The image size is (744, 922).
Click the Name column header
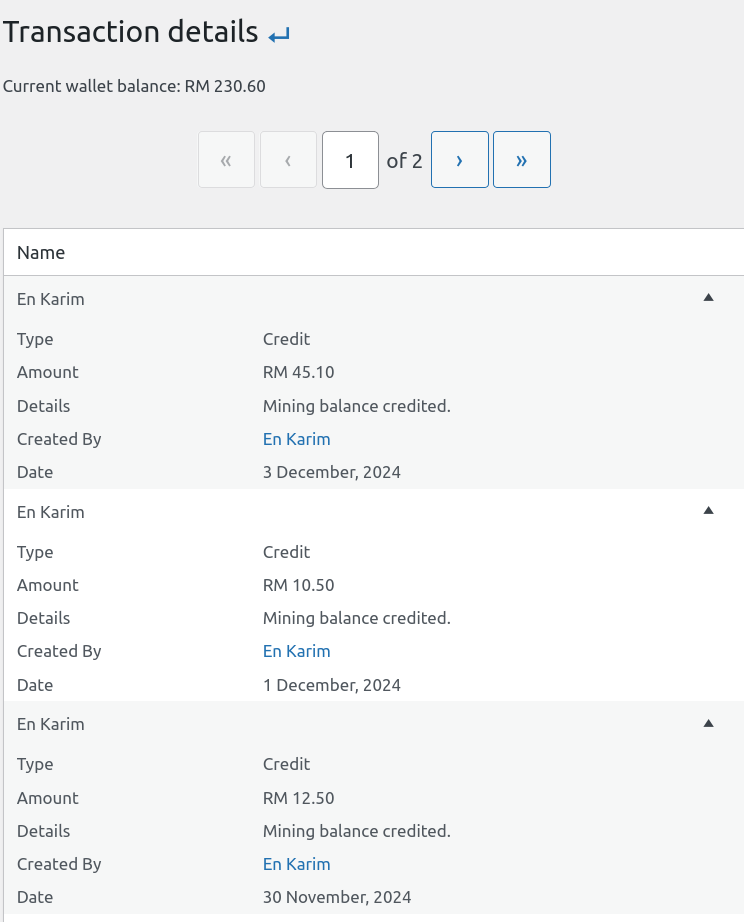coord(41,253)
